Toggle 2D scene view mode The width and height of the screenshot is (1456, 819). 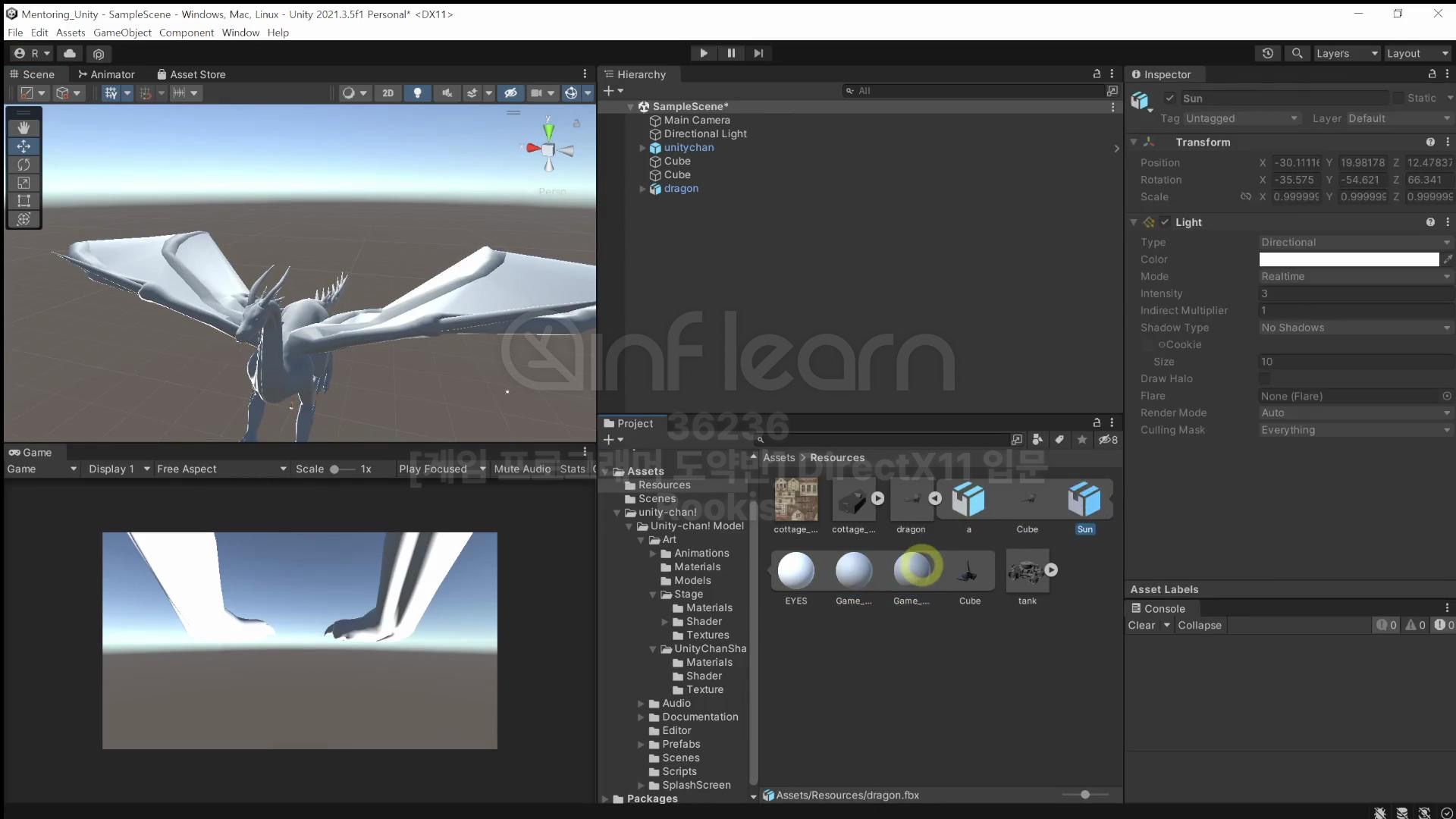click(x=388, y=93)
